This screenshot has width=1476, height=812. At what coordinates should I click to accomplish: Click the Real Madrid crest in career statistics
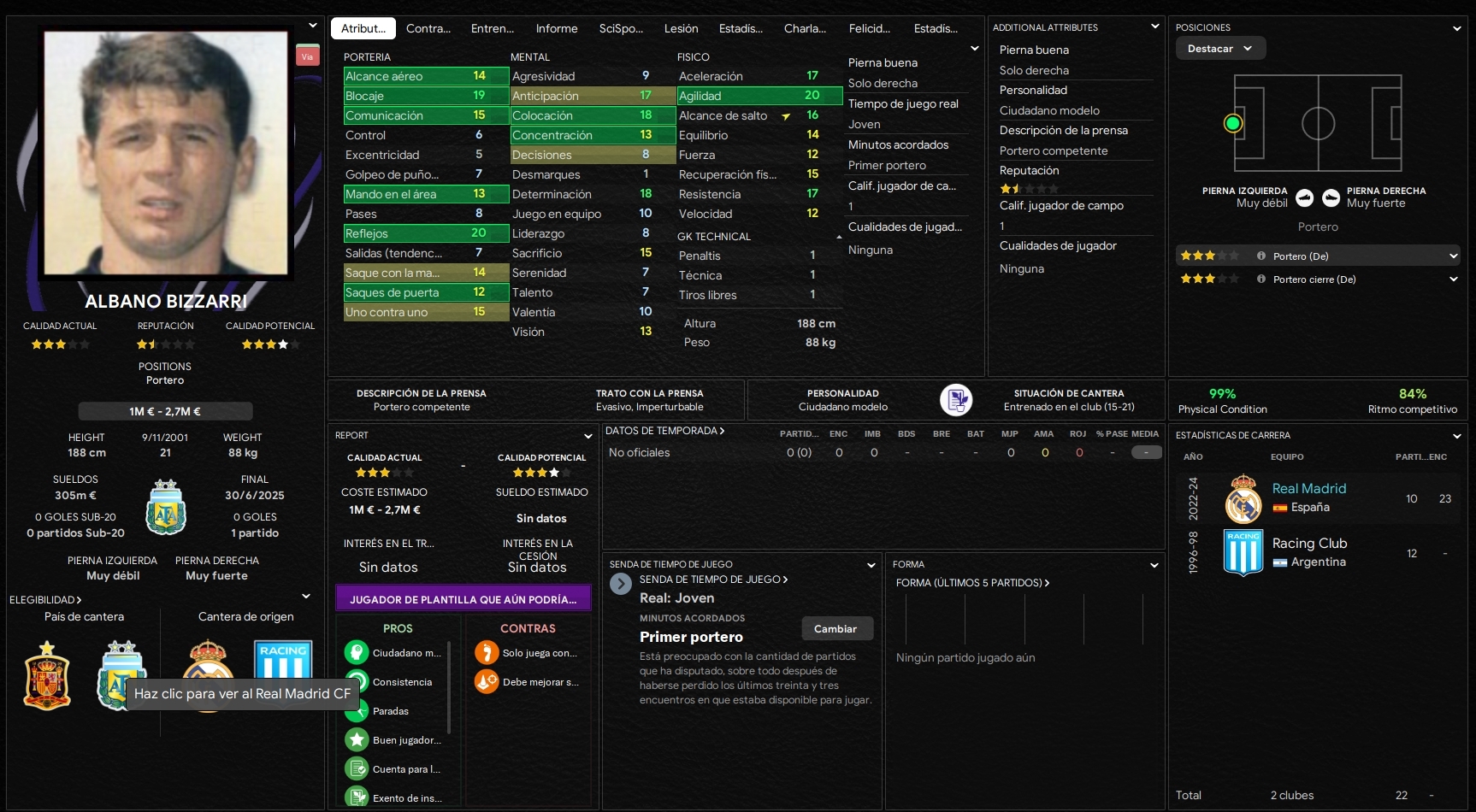click(1243, 498)
